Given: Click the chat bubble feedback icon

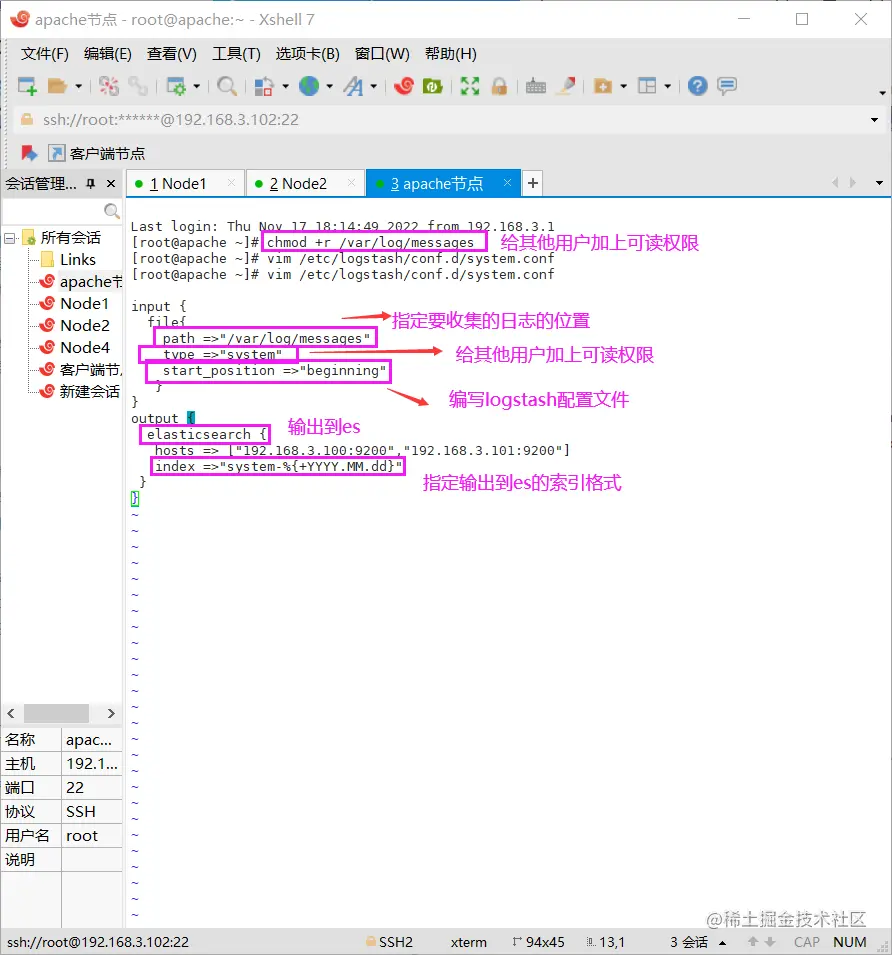Looking at the screenshot, I should tap(727, 86).
